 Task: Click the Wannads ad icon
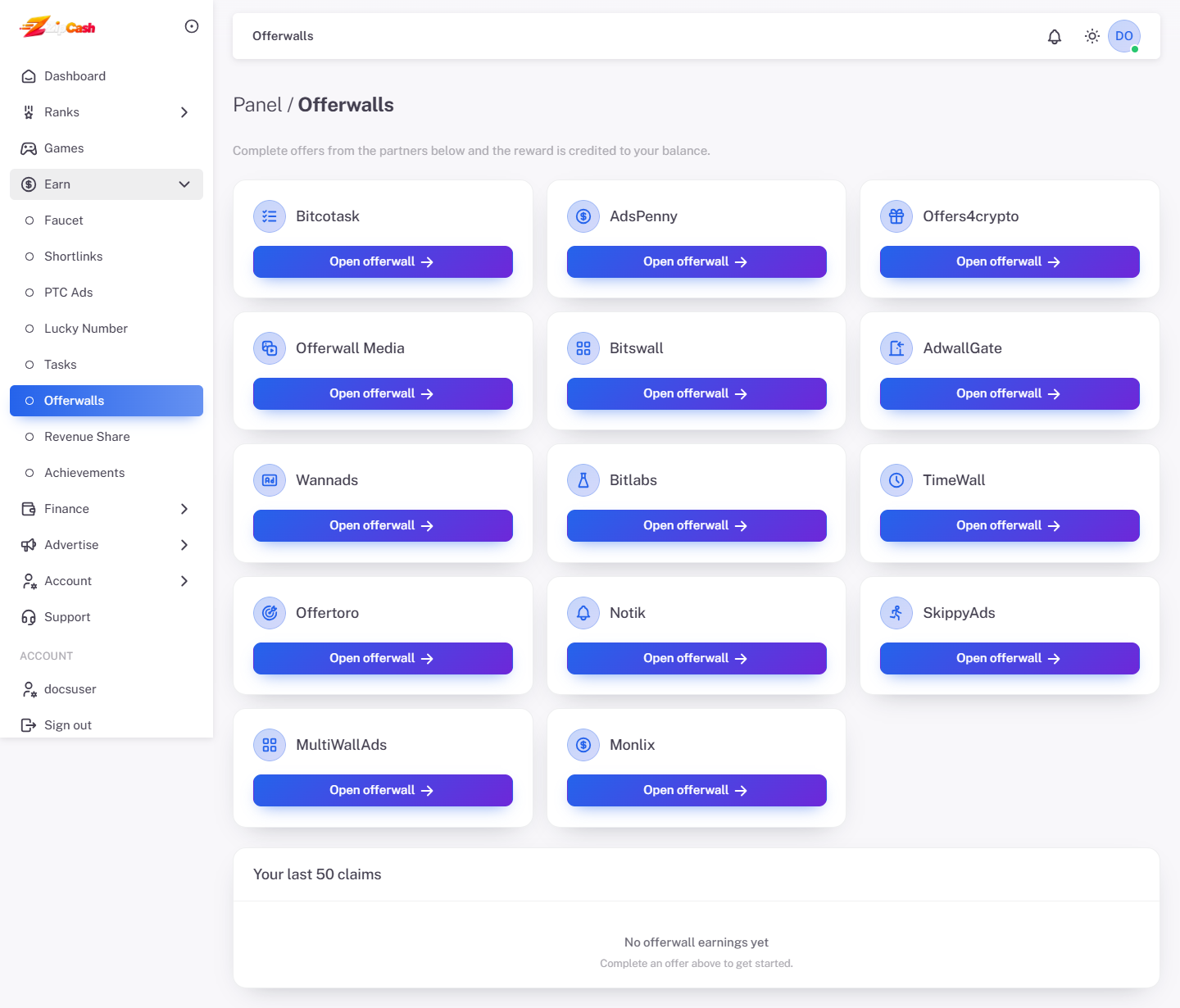tap(270, 480)
